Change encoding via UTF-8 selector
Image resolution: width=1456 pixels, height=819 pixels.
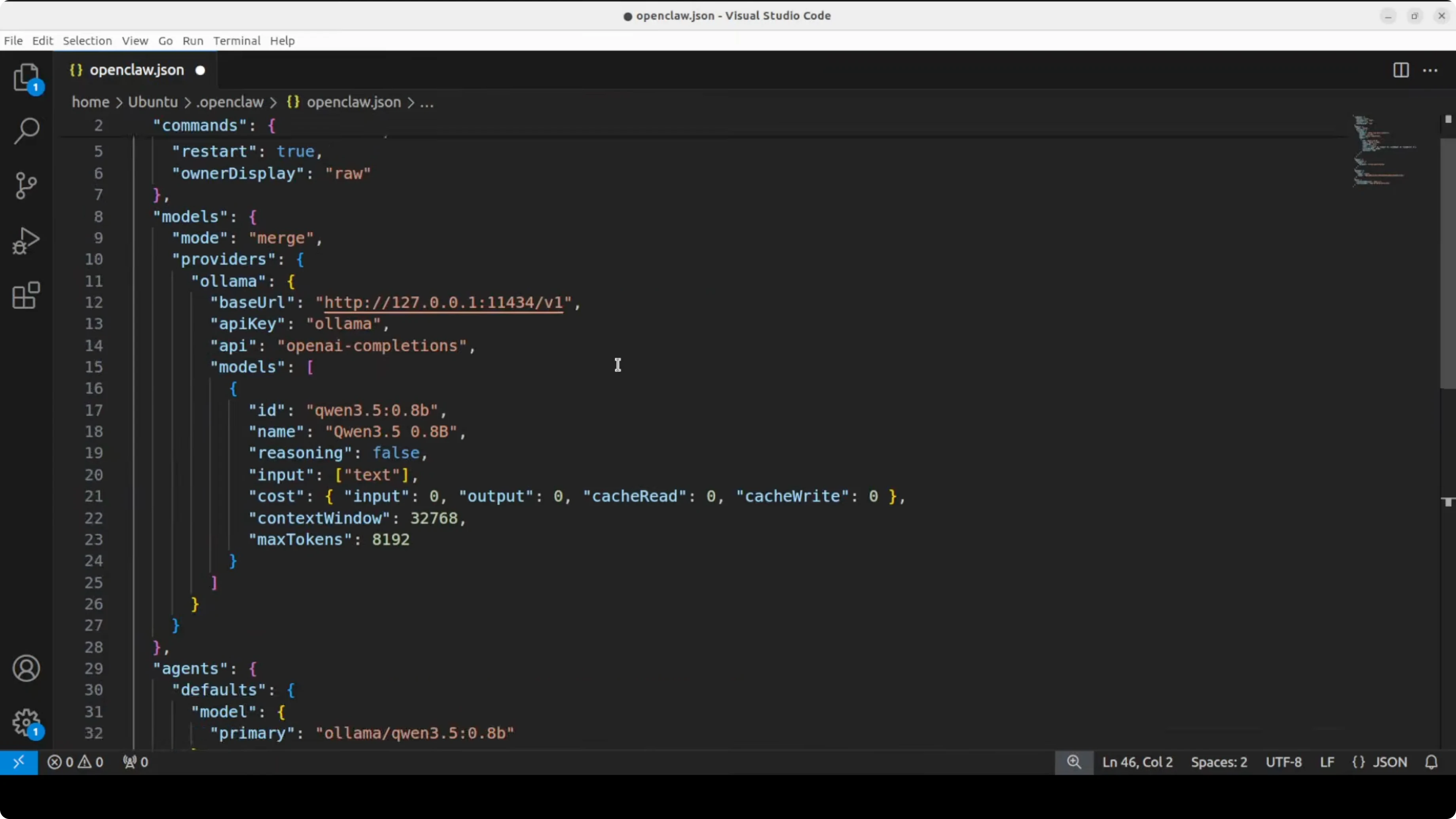point(1283,761)
